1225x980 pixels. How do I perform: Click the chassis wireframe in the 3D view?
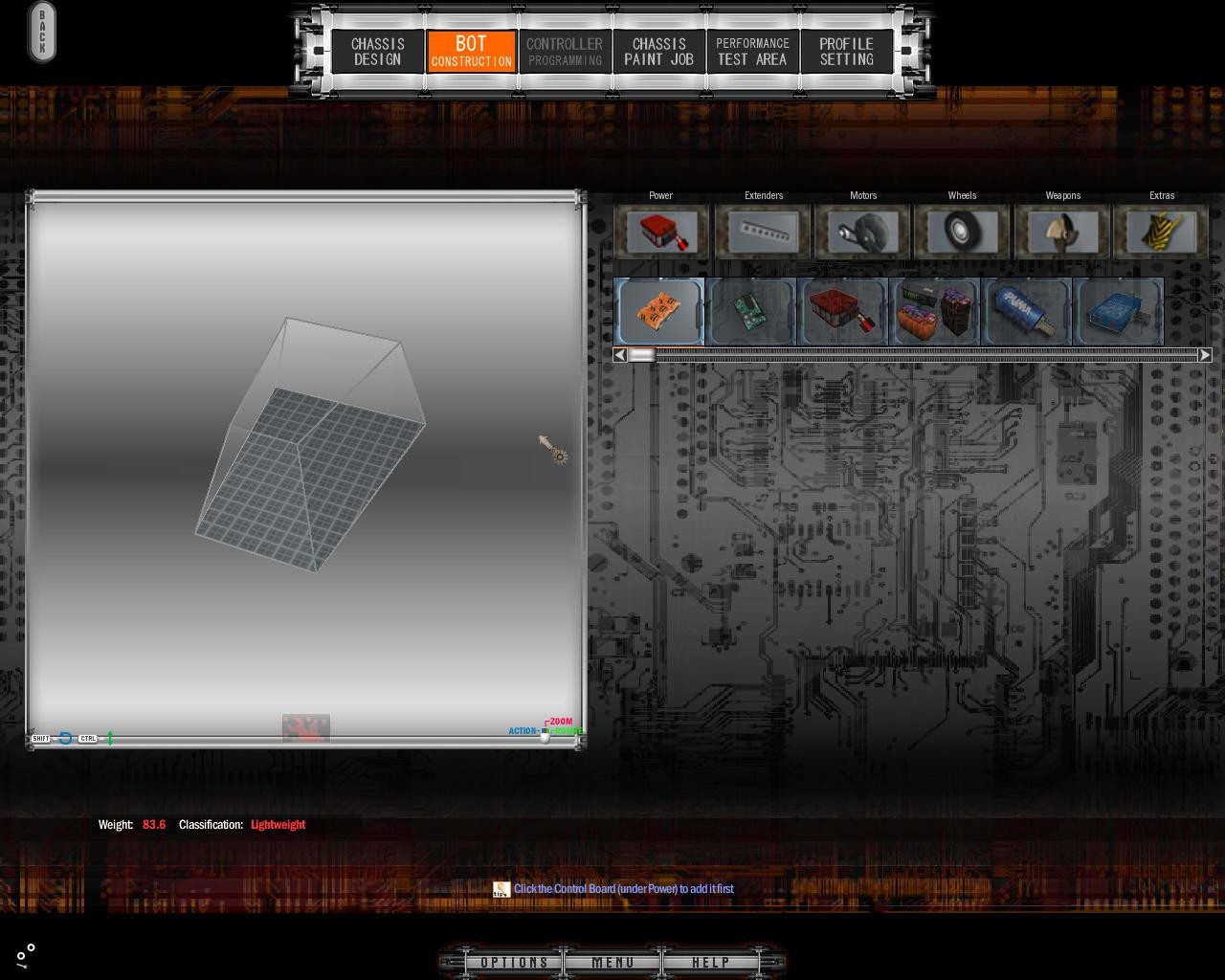(311, 445)
